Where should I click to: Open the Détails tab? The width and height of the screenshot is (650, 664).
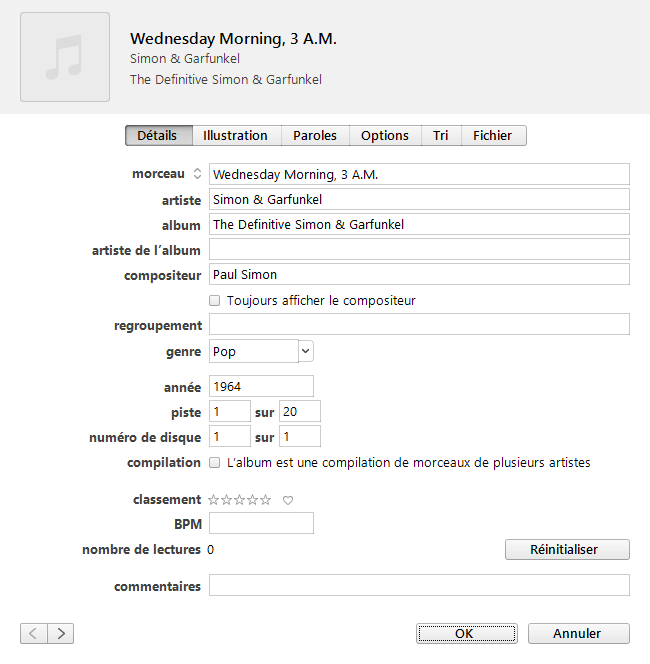[x=159, y=136]
